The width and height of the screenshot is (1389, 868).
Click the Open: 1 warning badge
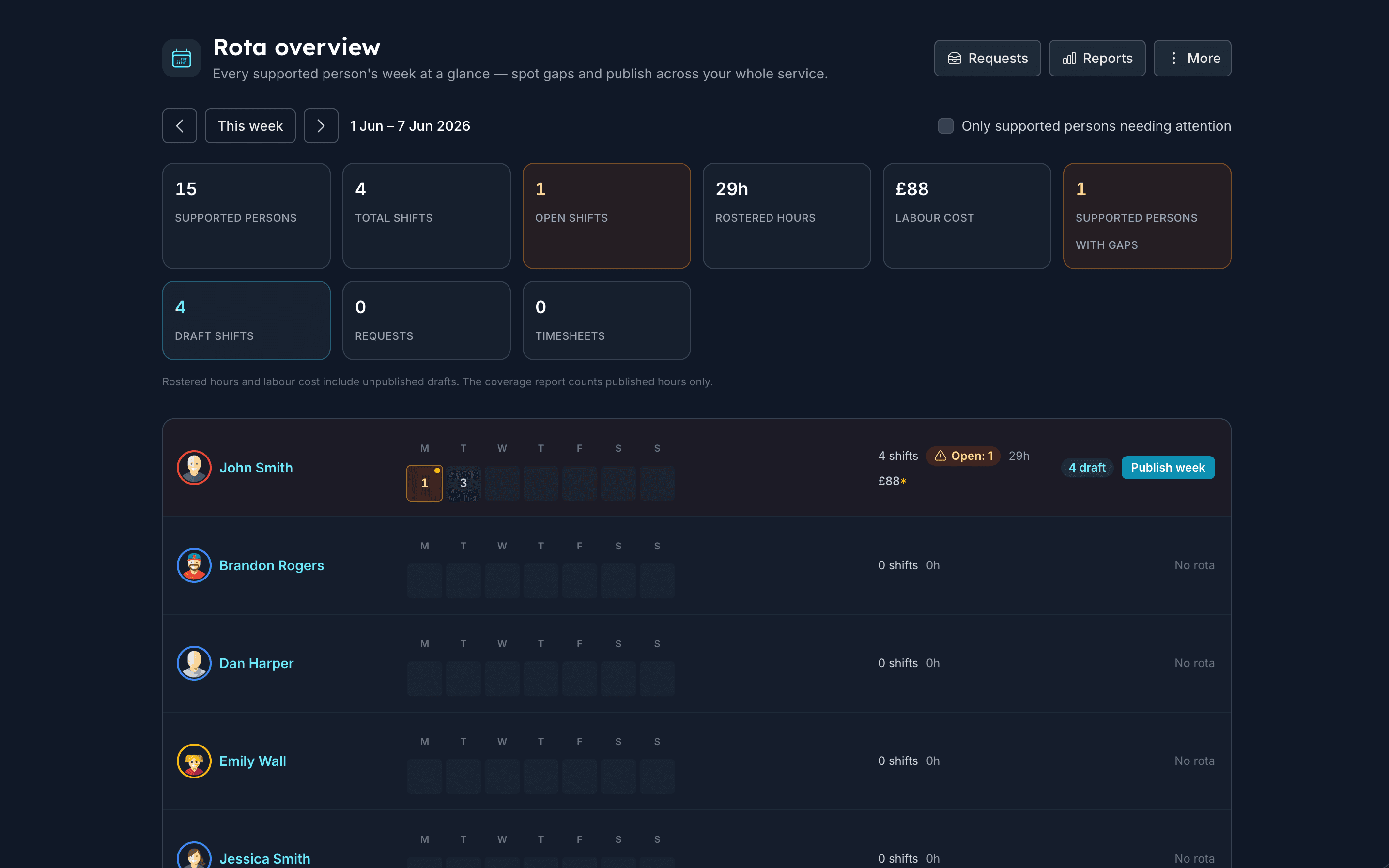pos(963,456)
